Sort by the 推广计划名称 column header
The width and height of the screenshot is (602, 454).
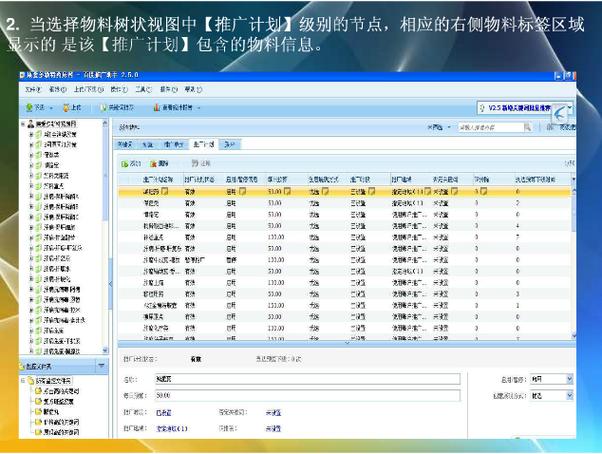coord(160,179)
